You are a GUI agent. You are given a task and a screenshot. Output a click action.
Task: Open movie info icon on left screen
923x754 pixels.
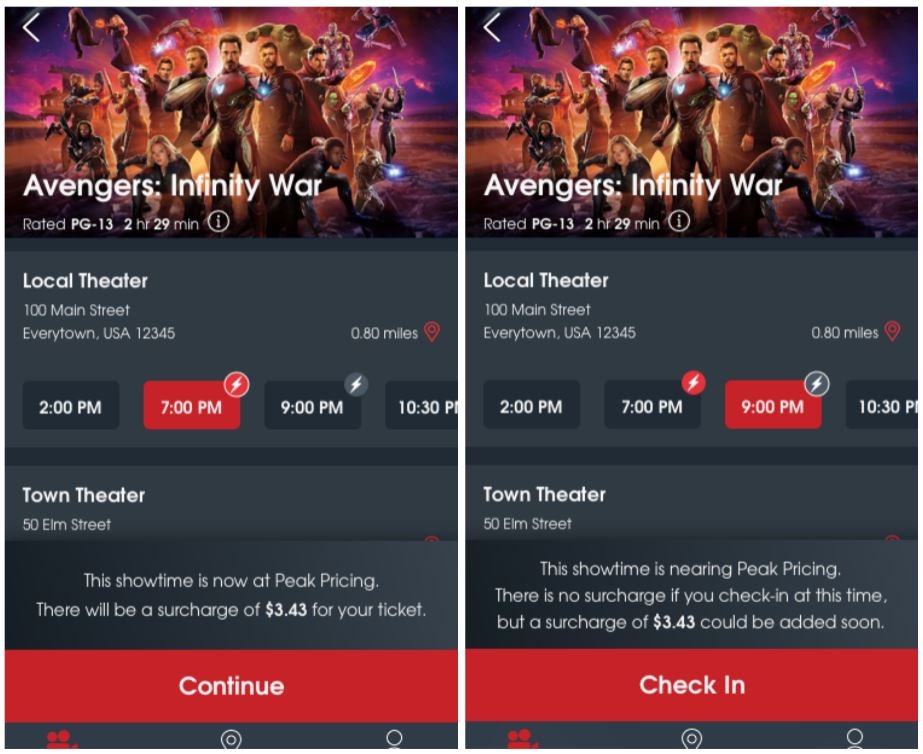click(219, 222)
